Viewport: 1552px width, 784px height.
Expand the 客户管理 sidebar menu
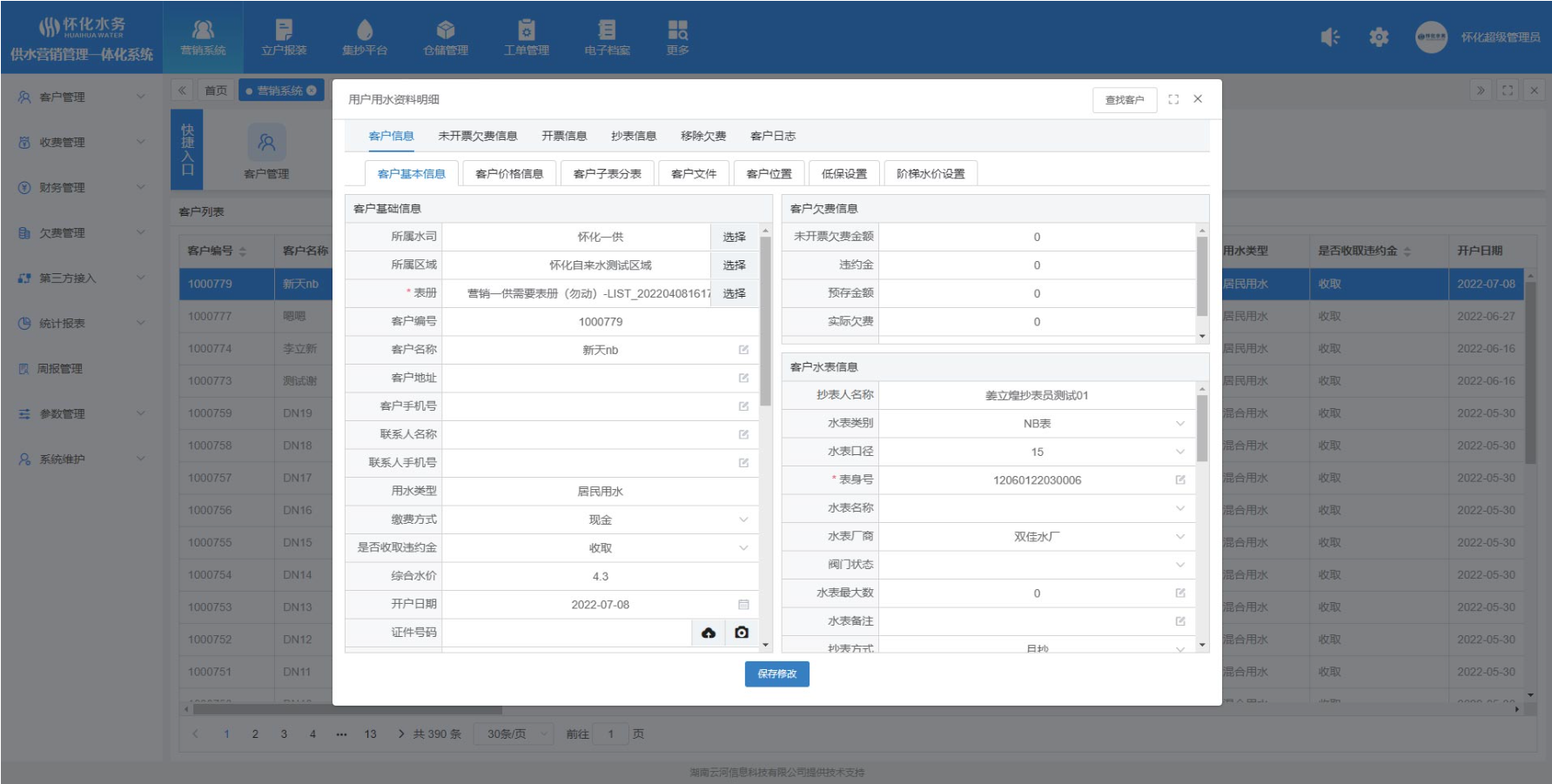81,97
